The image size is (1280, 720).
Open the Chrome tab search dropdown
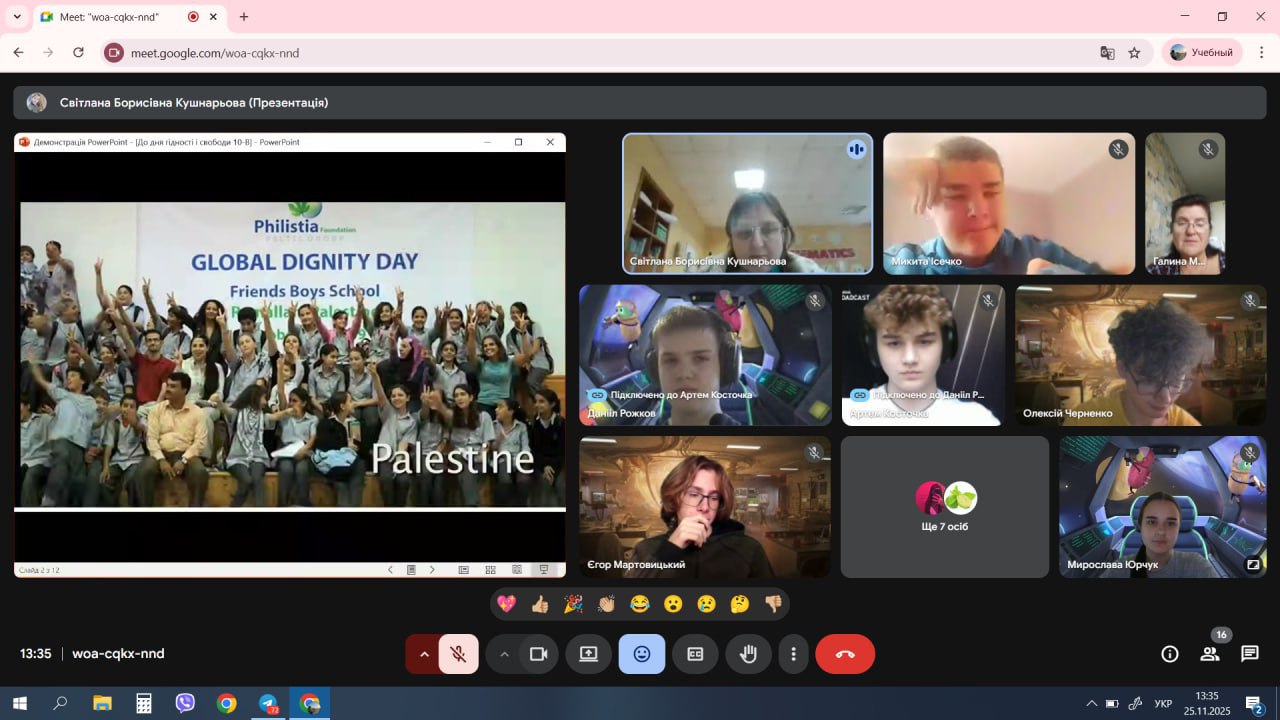click(17, 17)
